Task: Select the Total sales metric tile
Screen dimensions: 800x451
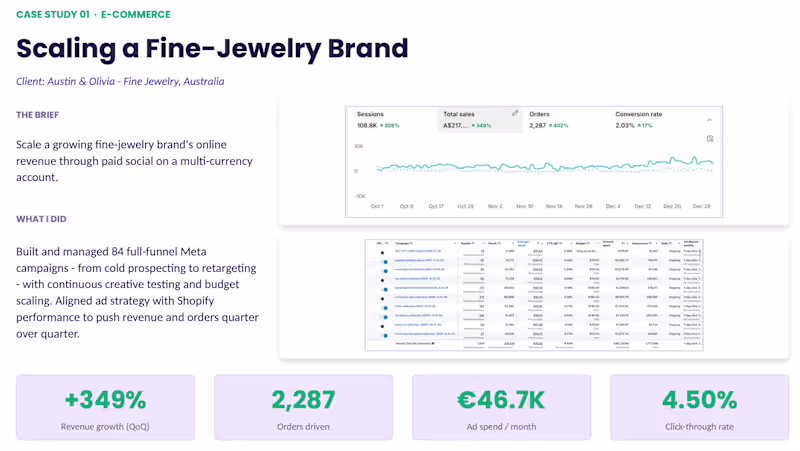Action: pyautogui.click(x=480, y=120)
